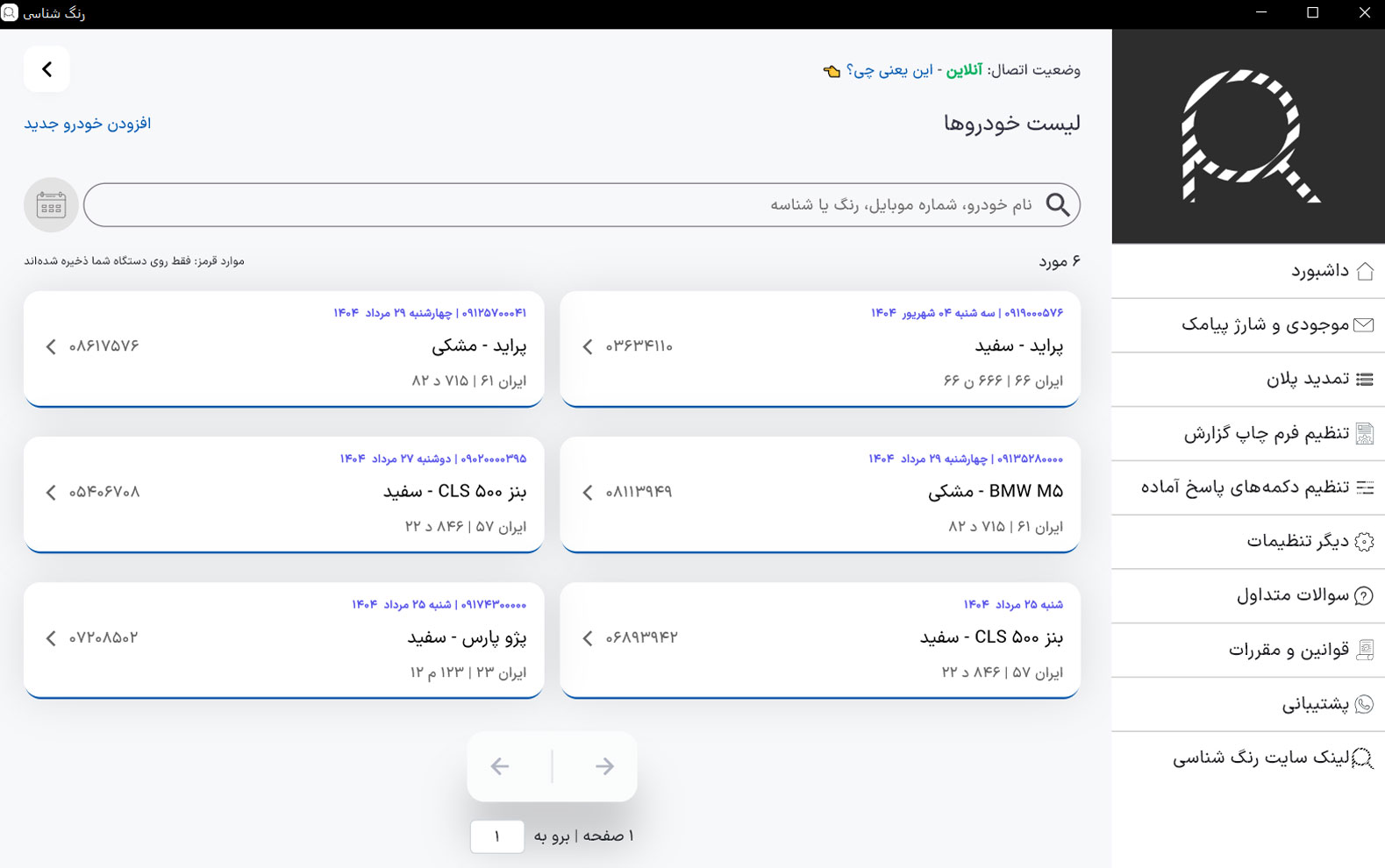This screenshot has height=868, width=1385.
Task: Open chevron on پژو پارس - سفید card
Action: click(x=51, y=638)
